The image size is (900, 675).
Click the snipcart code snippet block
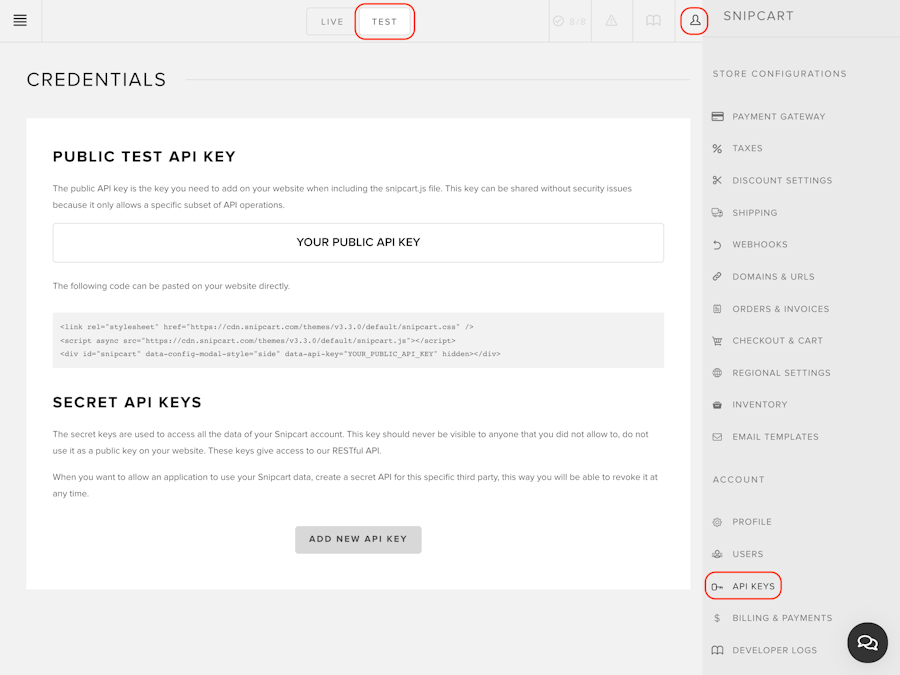pyautogui.click(x=358, y=340)
